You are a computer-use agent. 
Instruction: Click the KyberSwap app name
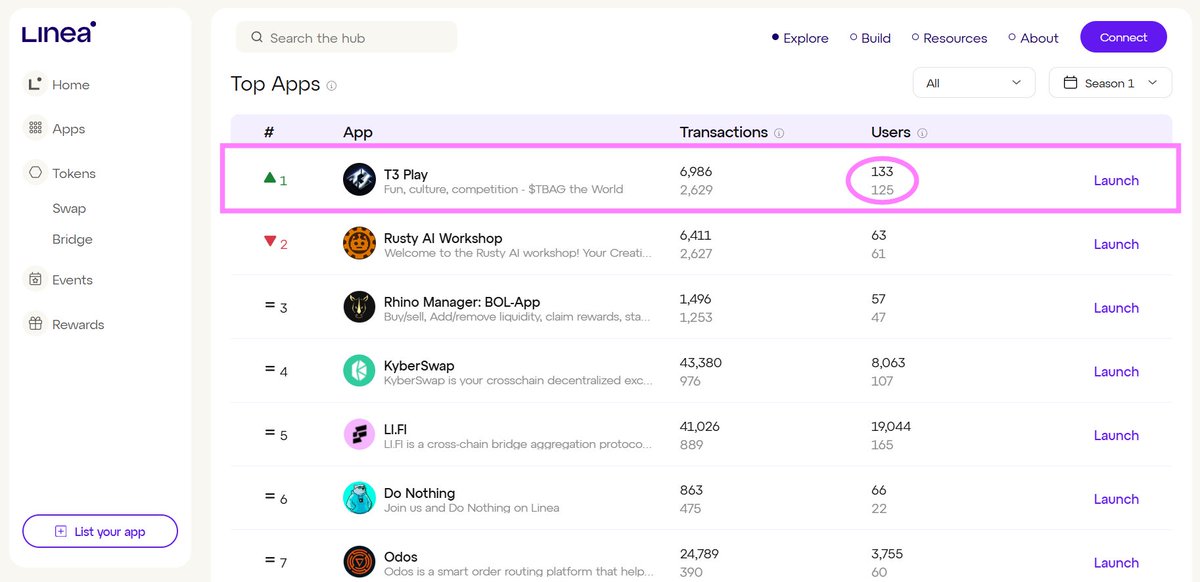419,365
